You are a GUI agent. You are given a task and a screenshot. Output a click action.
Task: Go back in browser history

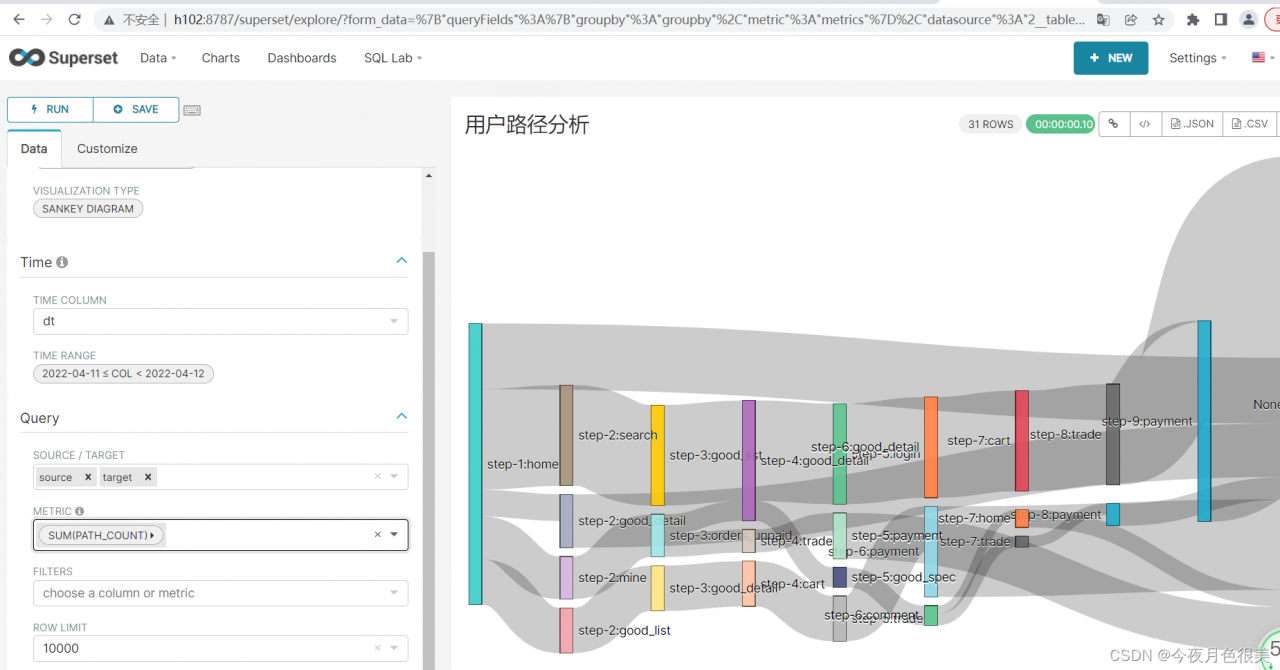click(x=19, y=19)
